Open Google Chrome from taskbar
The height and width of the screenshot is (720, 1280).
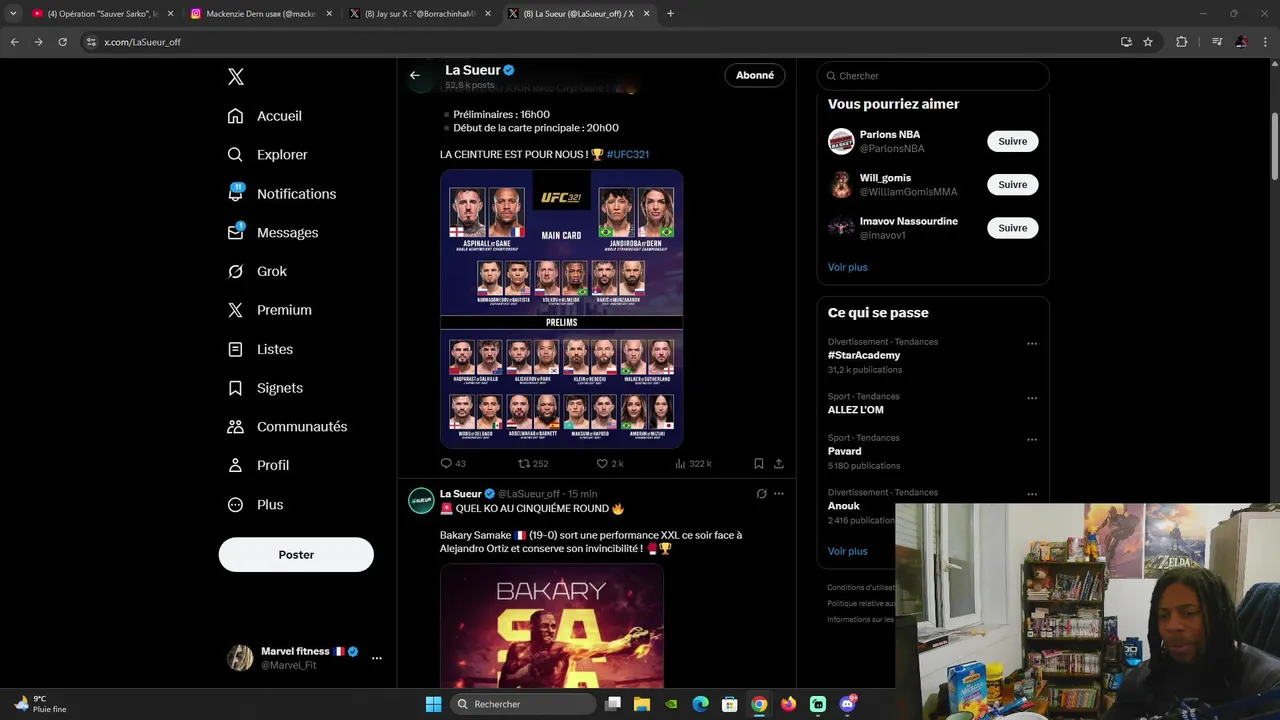759,704
